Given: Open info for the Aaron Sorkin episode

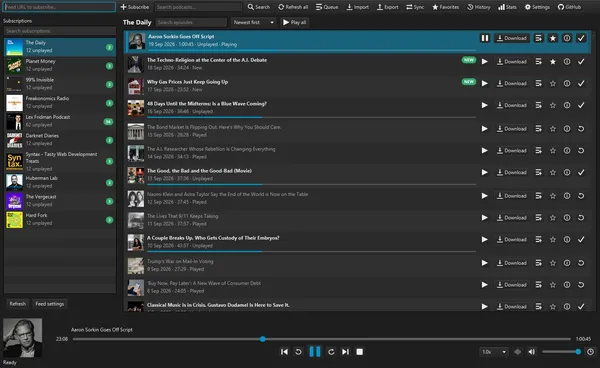Looking at the screenshot, I should [567, 38].
